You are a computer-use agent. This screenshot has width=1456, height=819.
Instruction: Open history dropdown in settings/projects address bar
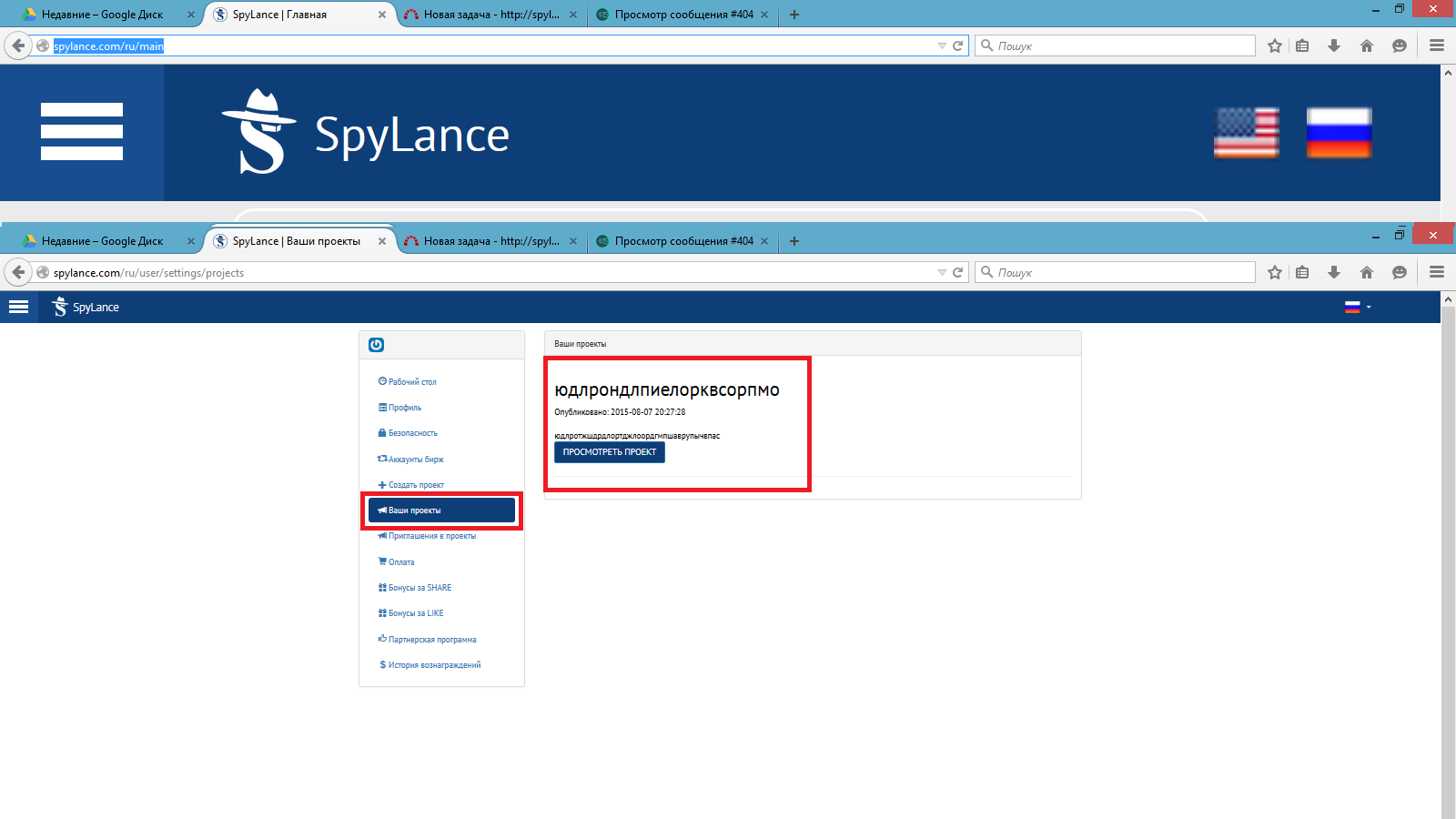click(942, 272)
